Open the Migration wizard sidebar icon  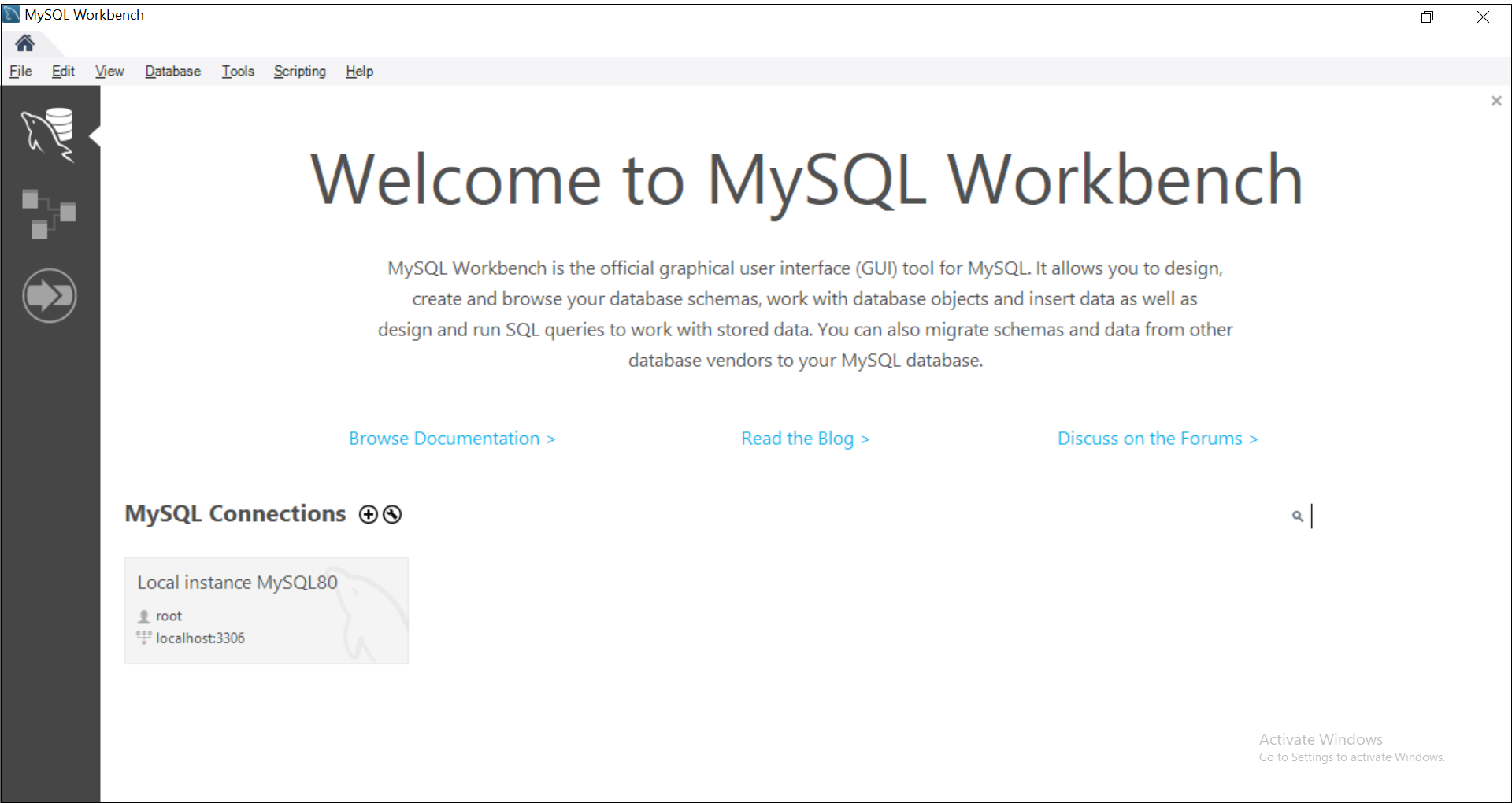(50, 296)
